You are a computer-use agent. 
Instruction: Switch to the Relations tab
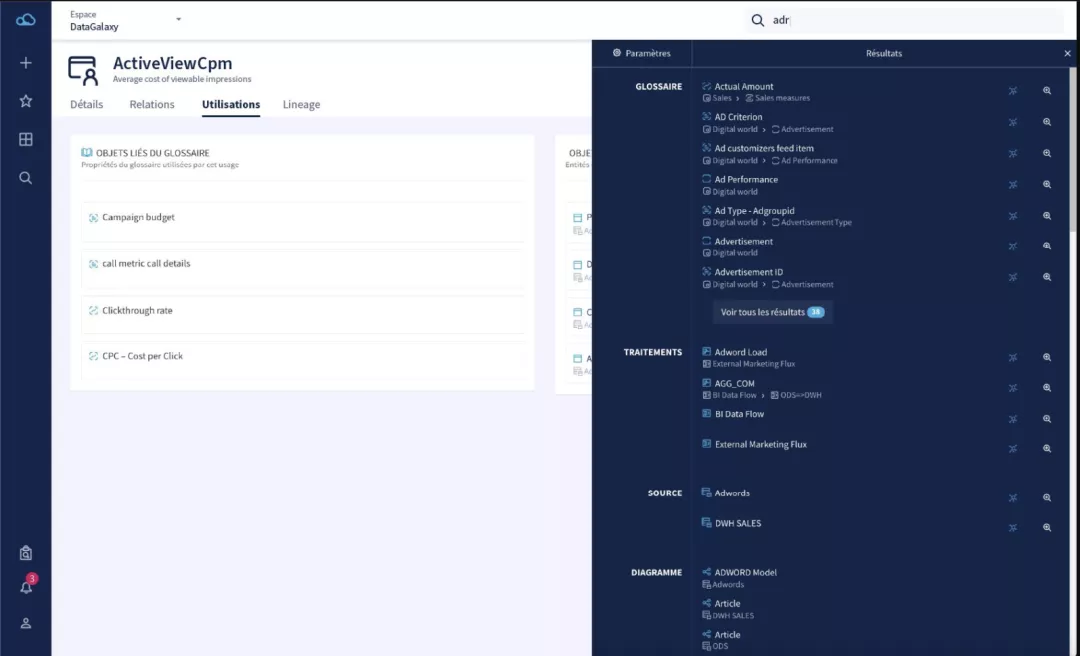click(152, 105)
